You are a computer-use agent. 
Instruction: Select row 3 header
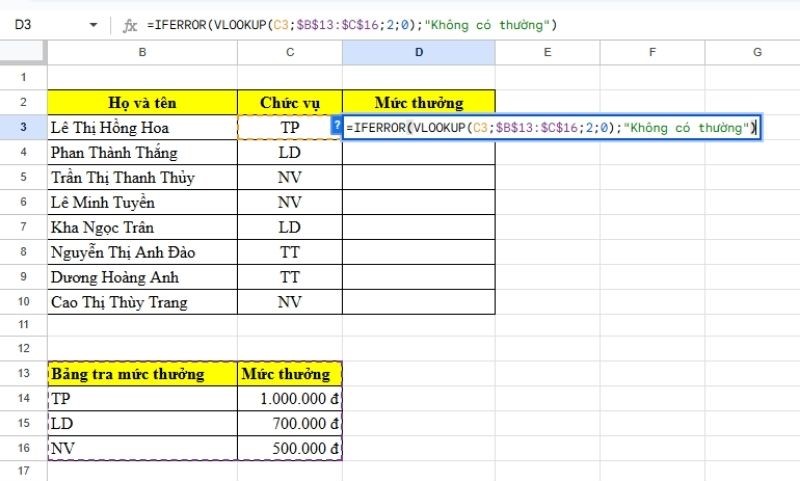click(x=23, y=127)
